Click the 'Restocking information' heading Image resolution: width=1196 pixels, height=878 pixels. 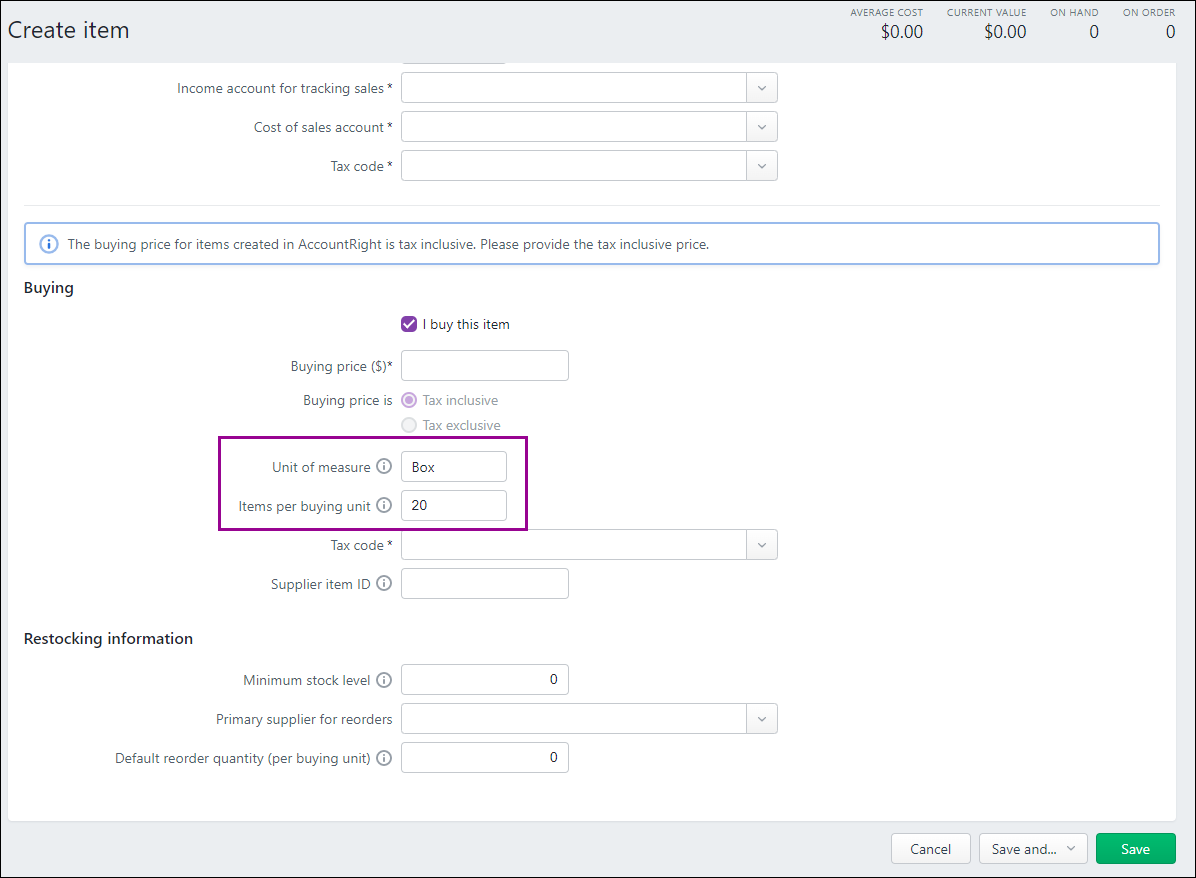108,638
